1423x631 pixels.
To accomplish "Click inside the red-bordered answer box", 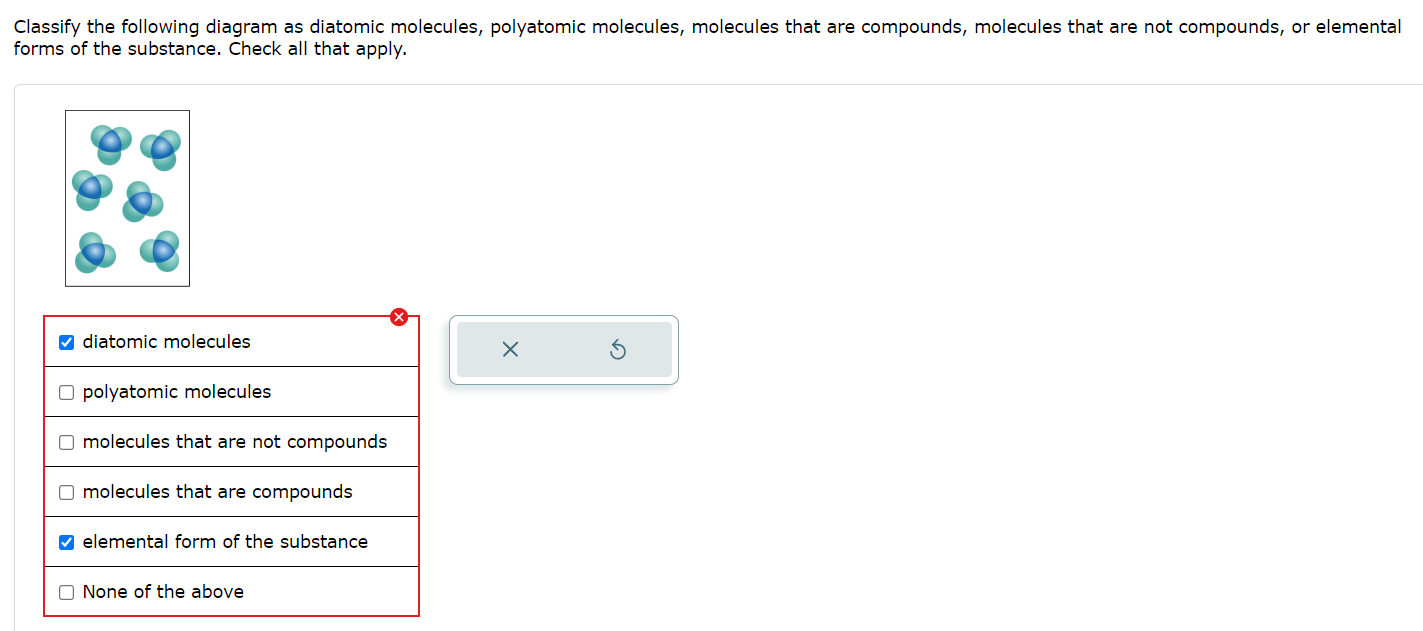I will click(x=231, y=466).
